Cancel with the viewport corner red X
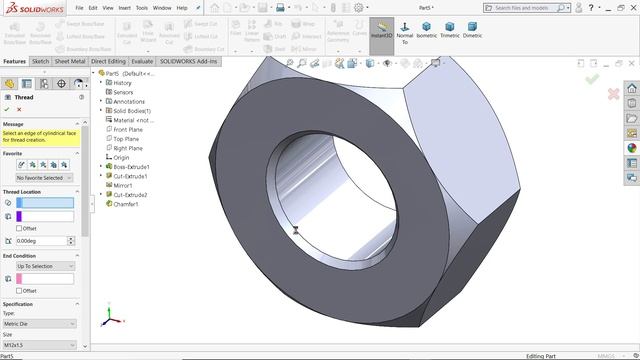 (x=613, y=94)
